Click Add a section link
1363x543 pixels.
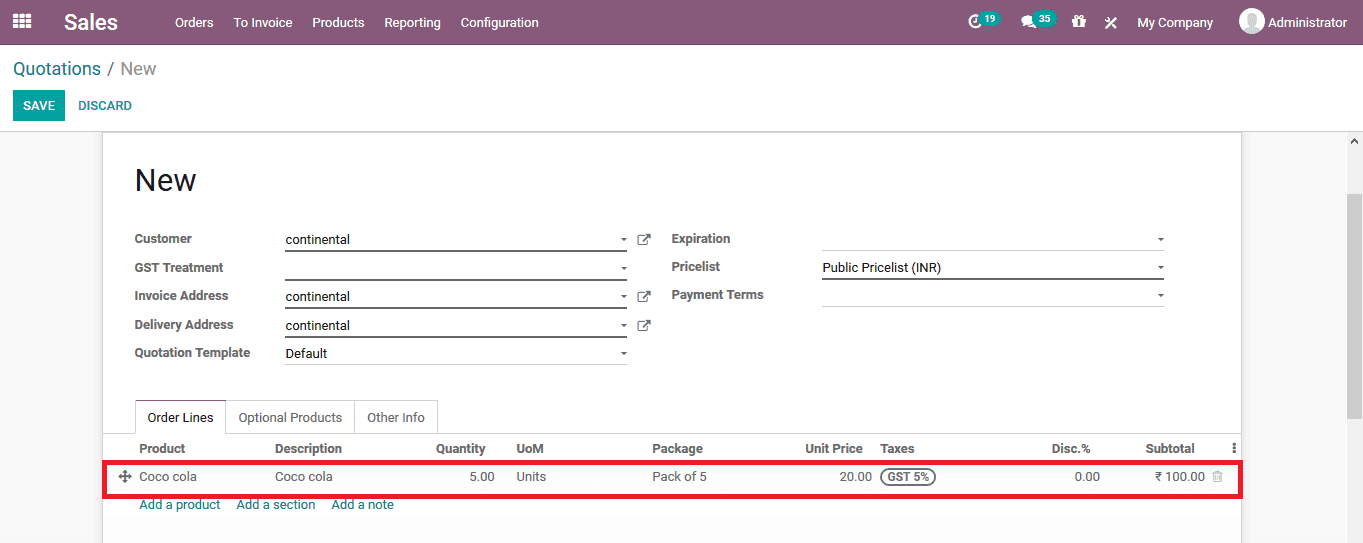pyautogui.click(x=276, y=505)
